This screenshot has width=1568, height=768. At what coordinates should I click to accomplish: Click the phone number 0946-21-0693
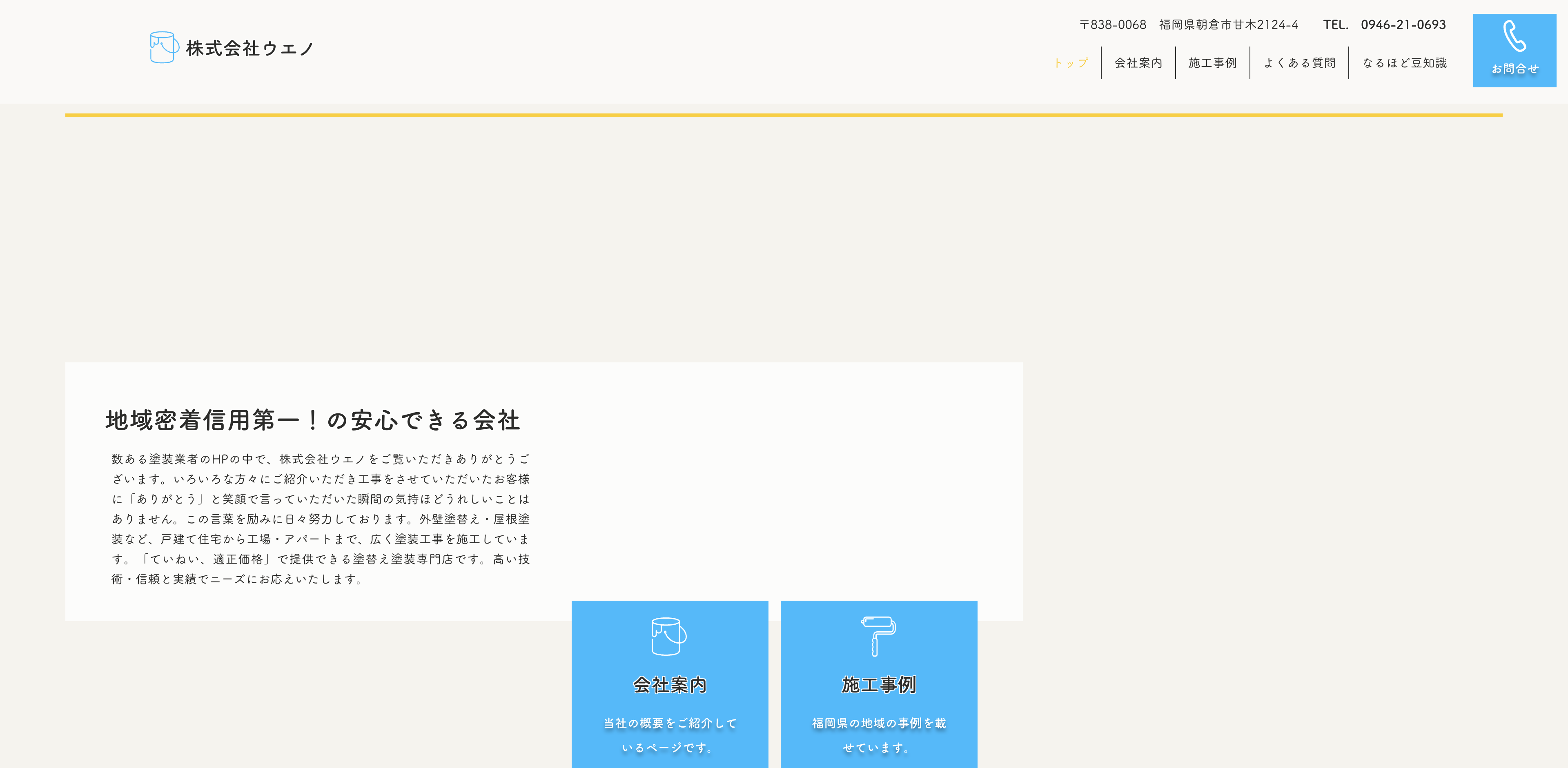click(1403, 24)
